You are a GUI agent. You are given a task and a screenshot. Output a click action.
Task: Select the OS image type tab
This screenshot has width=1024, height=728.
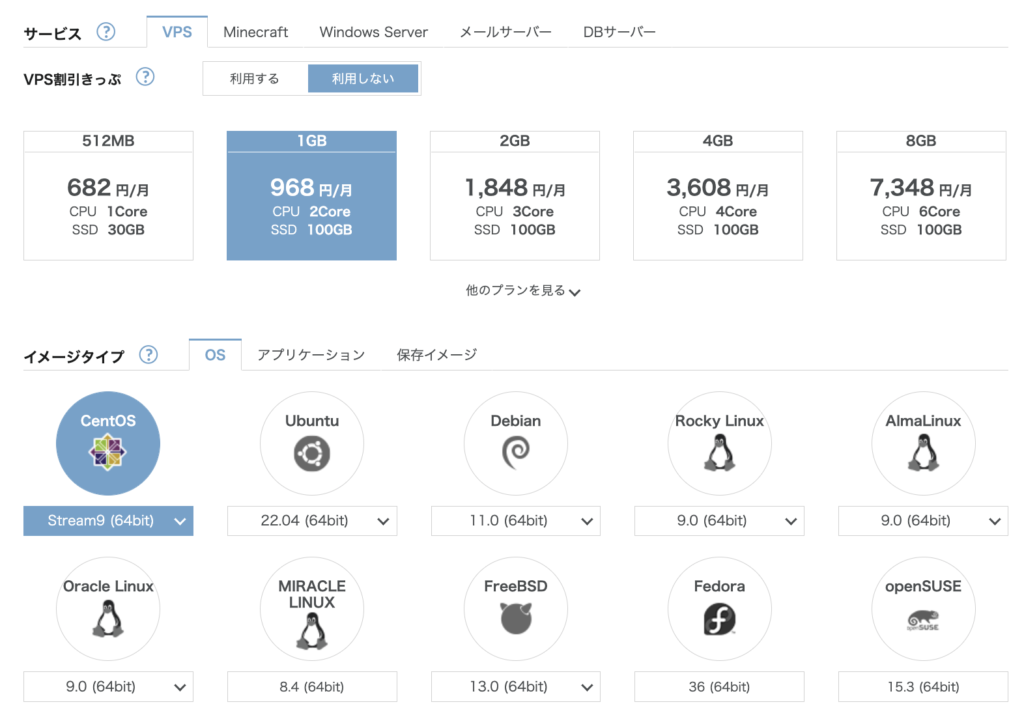click(215, 355)
